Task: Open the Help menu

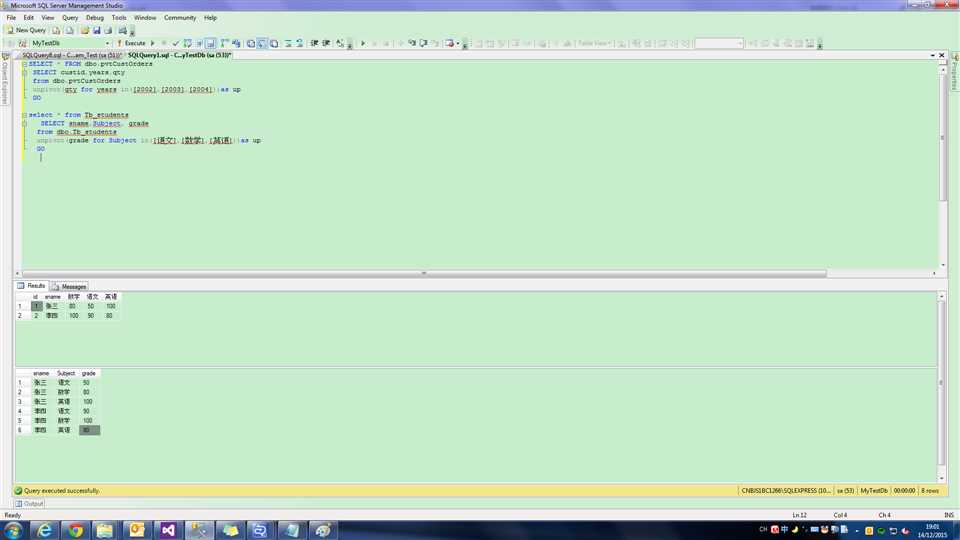Action: 211,18
